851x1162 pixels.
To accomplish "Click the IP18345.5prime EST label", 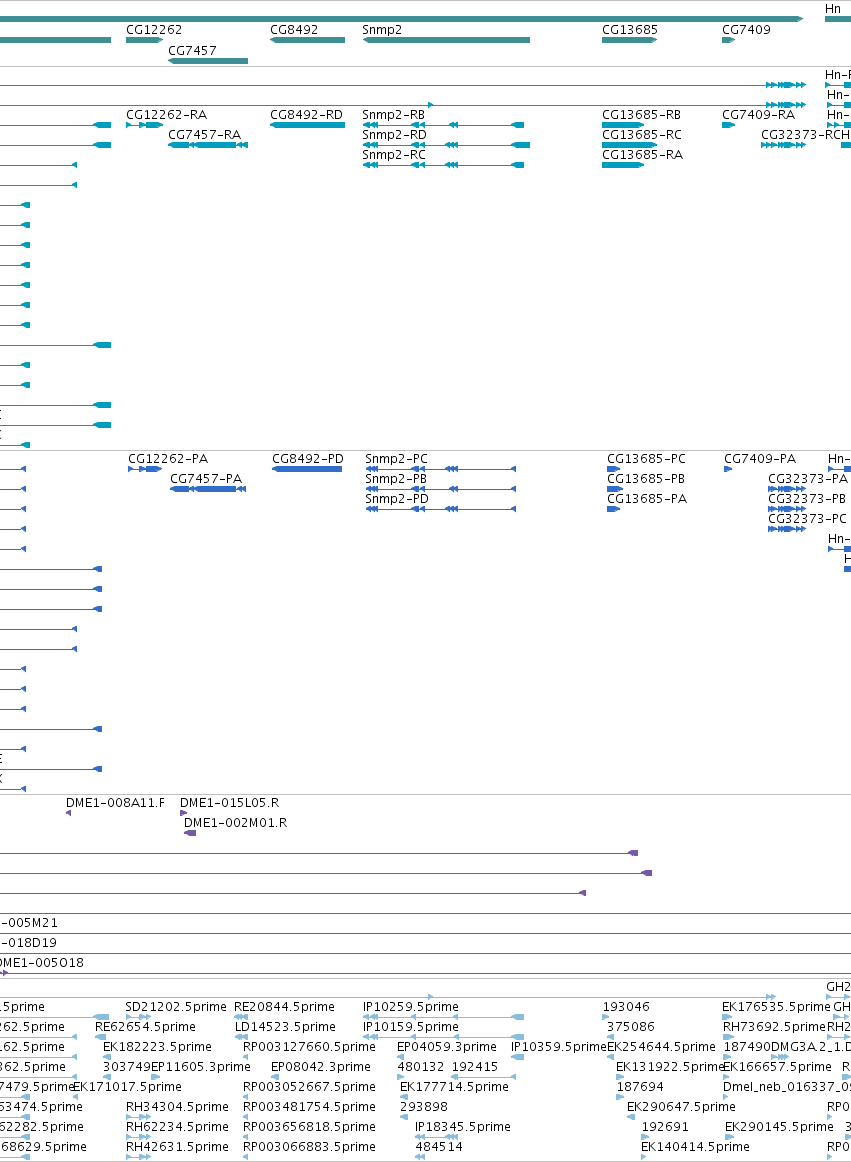I will [x=463, y=1127].
